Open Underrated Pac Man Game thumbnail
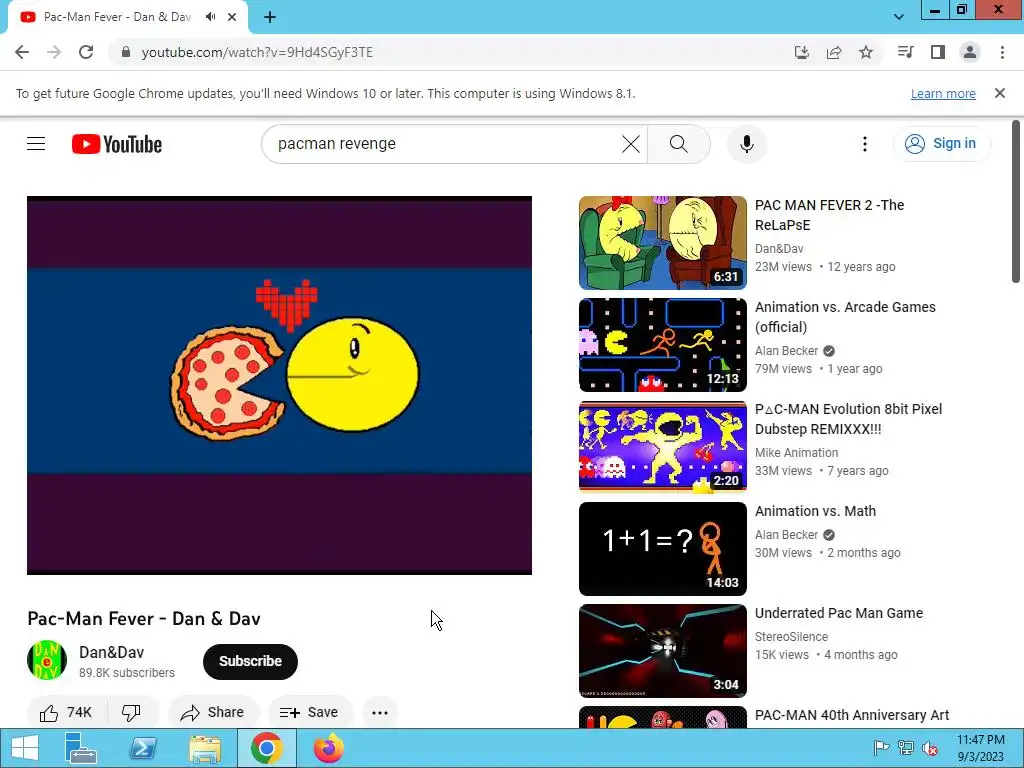This screenshot has height=768, width=1024. tap(662, 650)
